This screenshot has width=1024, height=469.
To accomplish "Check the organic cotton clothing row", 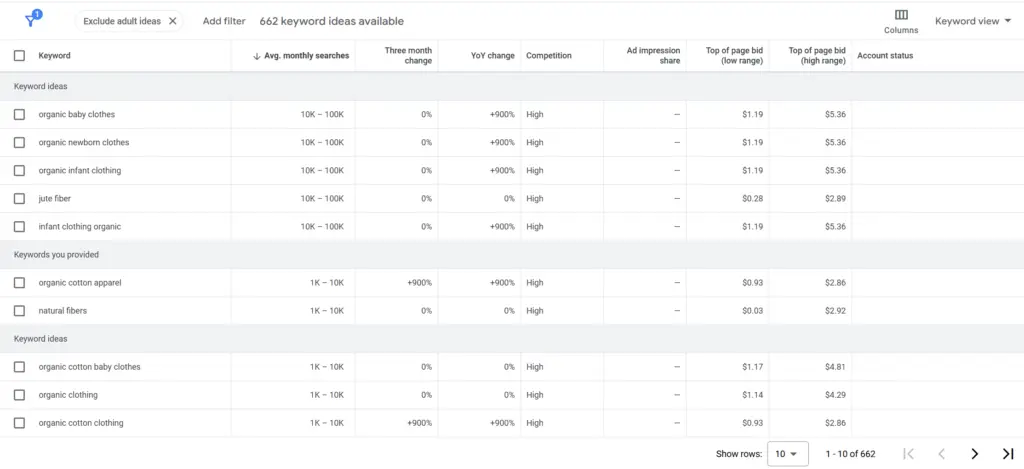I will coord(20,423).
